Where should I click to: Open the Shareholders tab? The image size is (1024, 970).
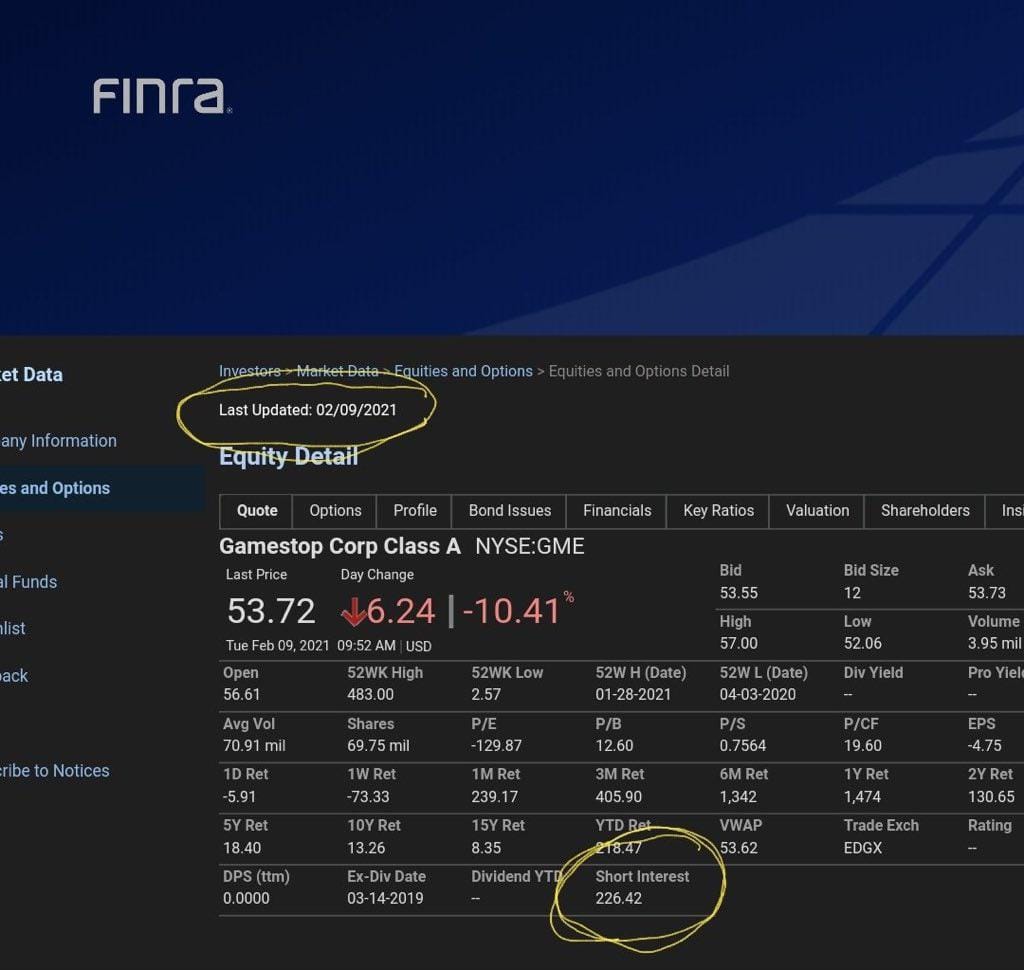point(925,511)
